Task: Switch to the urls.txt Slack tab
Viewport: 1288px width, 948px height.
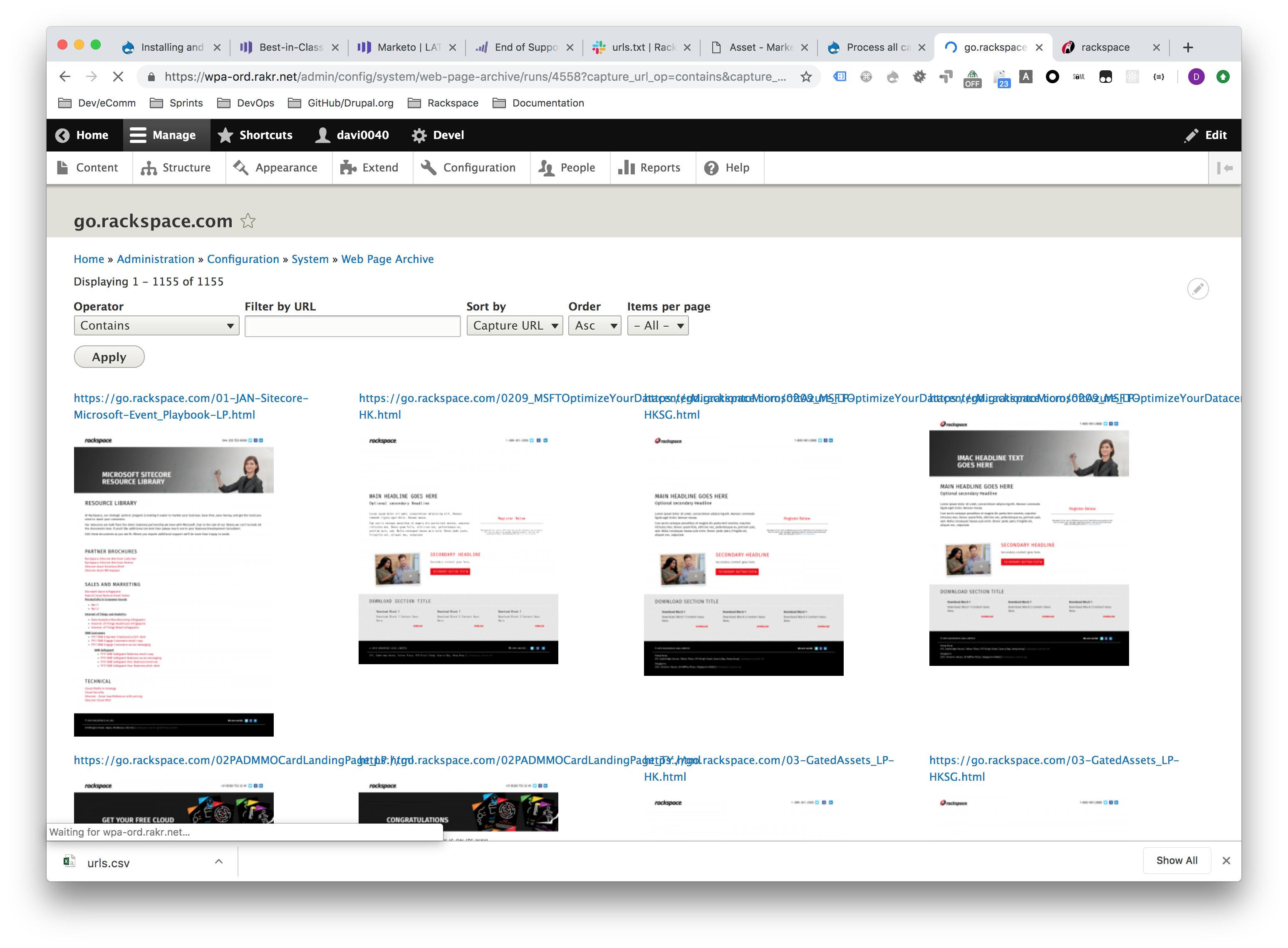Action: point(642,47)
